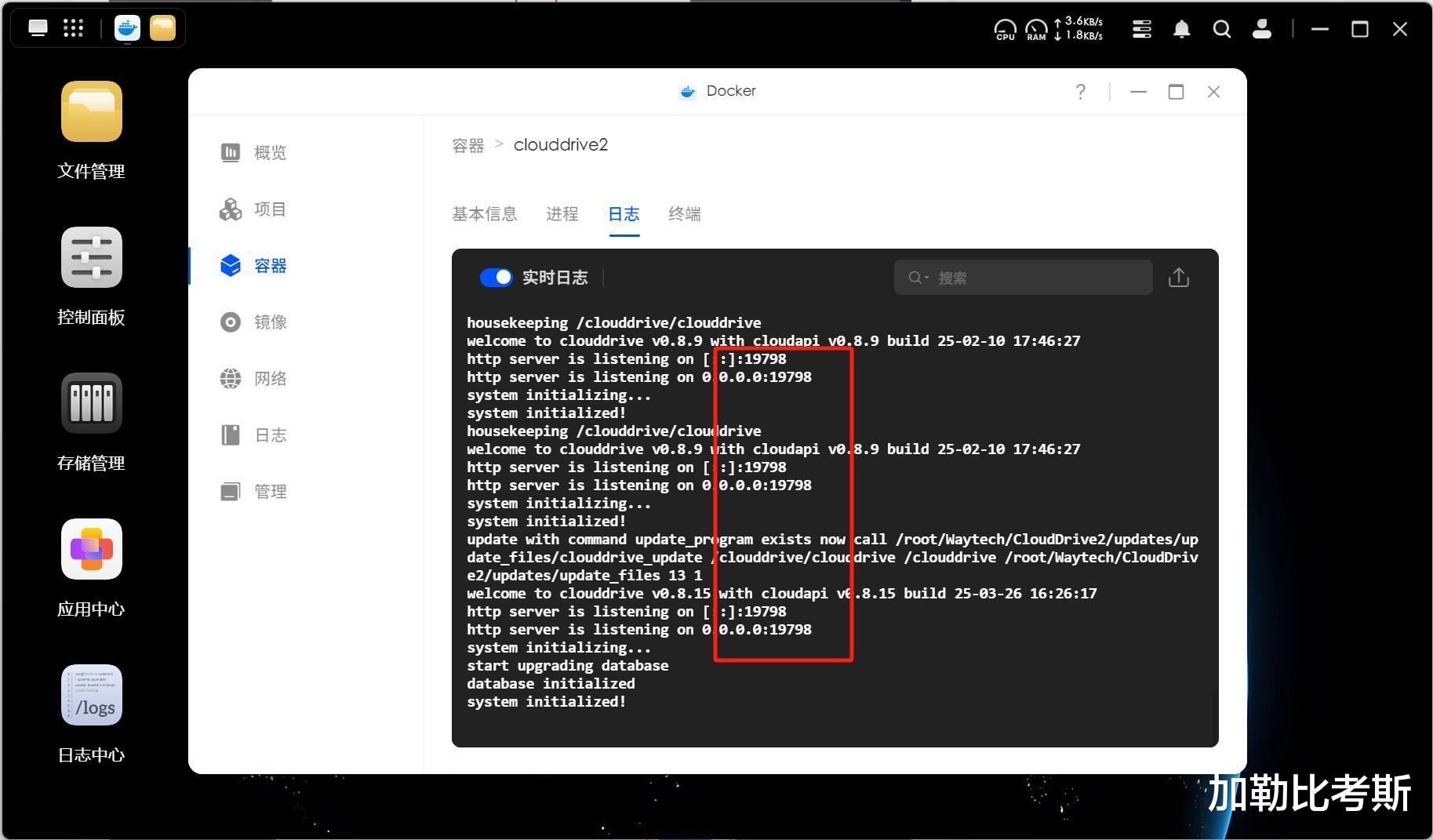Click log line starting 'welcome to clouddrive v0.8.15'

(x=782, y=594)
